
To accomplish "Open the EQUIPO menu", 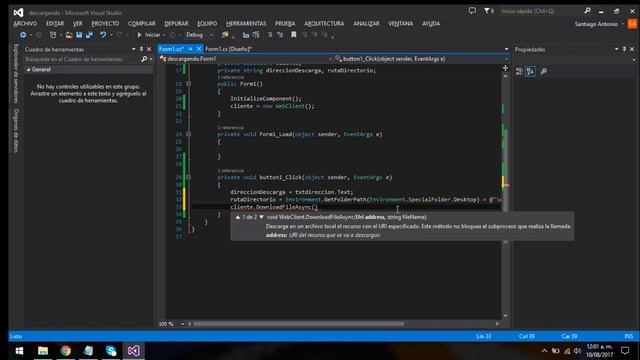I will click(x=207, y=24).
